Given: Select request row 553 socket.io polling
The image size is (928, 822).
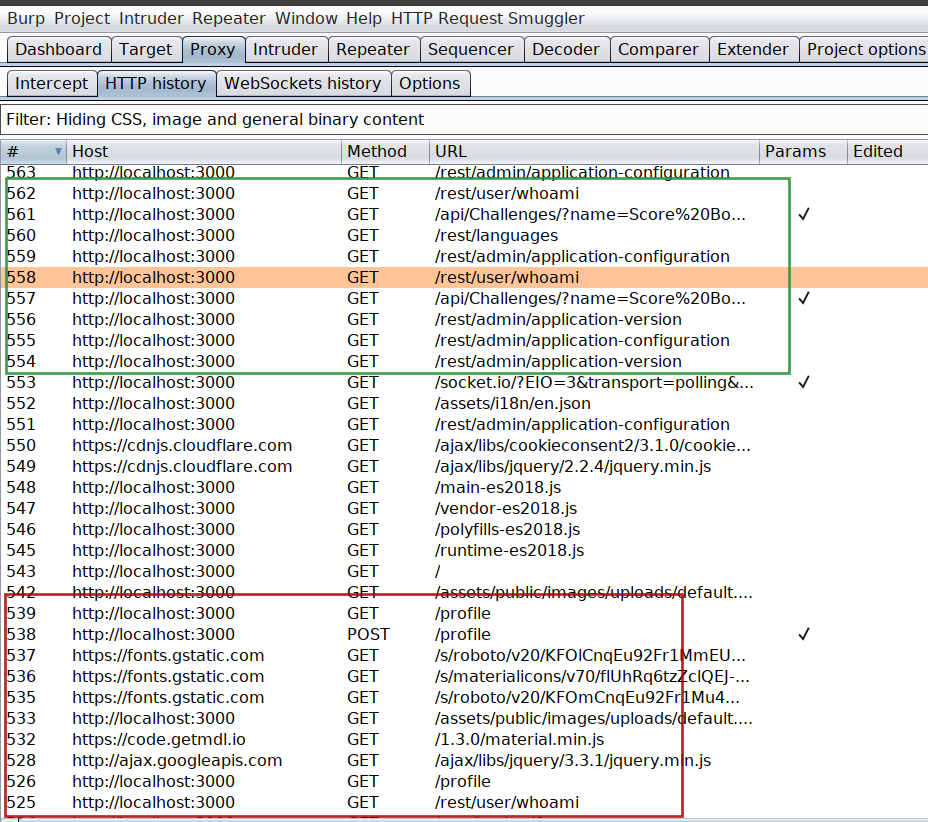Looking at the screenshot, I should pos(464,382).
